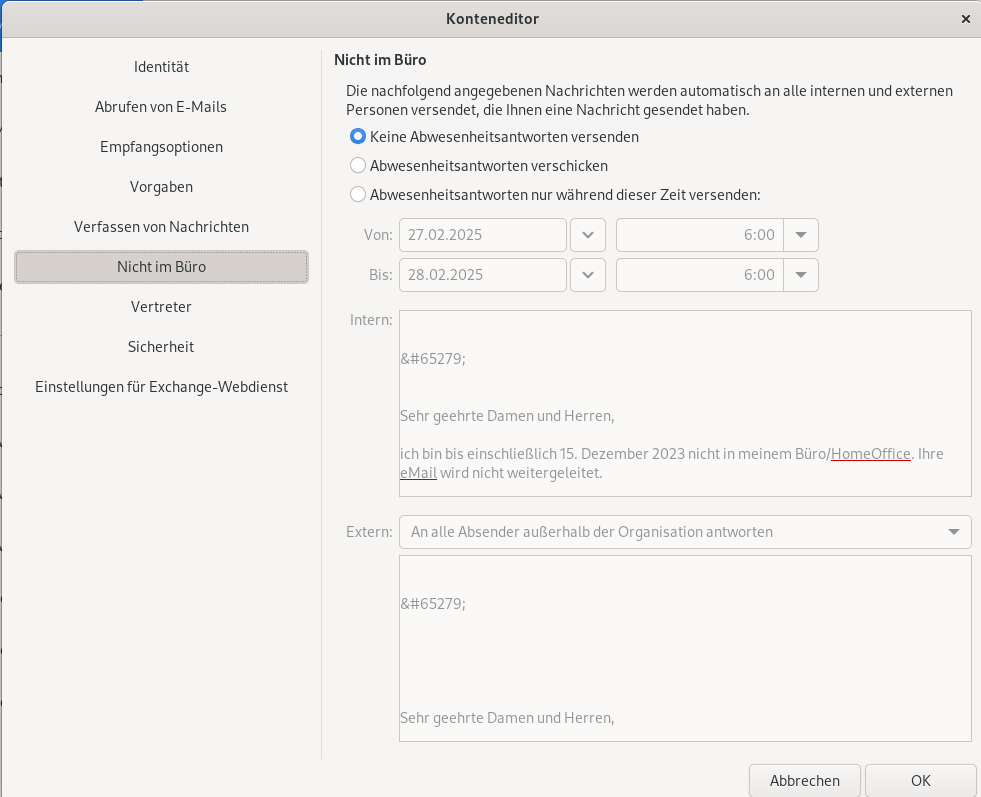Open the calendar dropdown for Von date
Image resolution: width=981 pixels, height=797 pixels.
pyautogui.click(x=588, y=235)
